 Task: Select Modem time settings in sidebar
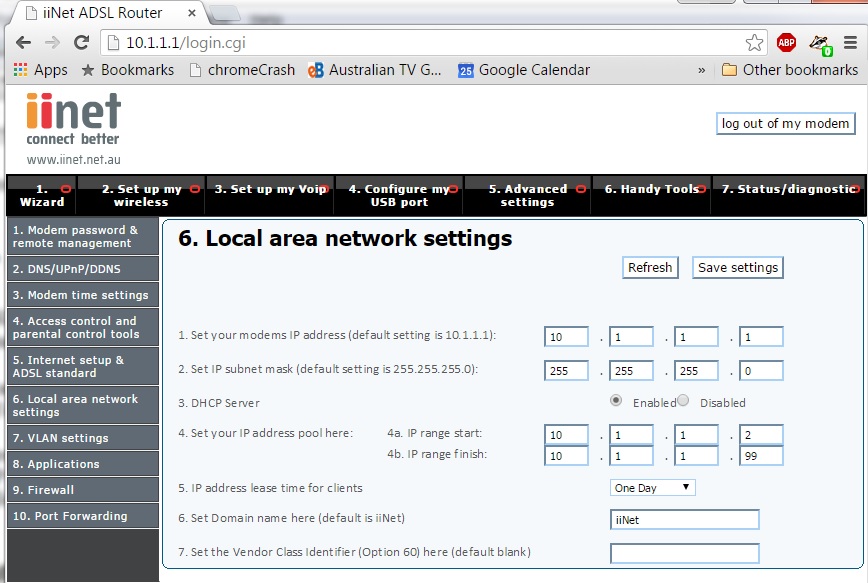click(x=83, y=295)
